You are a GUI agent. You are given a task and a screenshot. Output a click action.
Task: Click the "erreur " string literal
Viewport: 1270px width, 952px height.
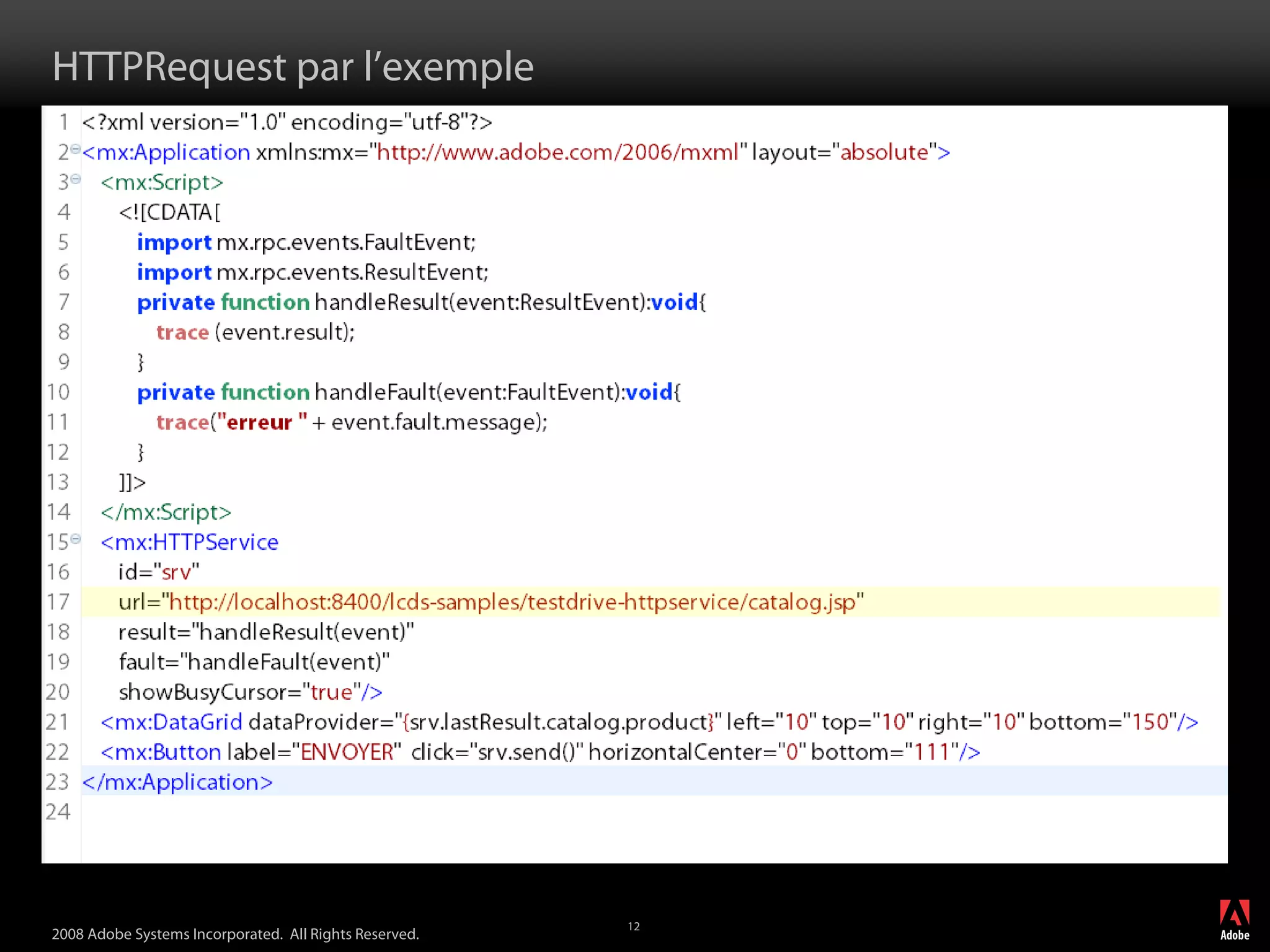click(x=262, y=422)
